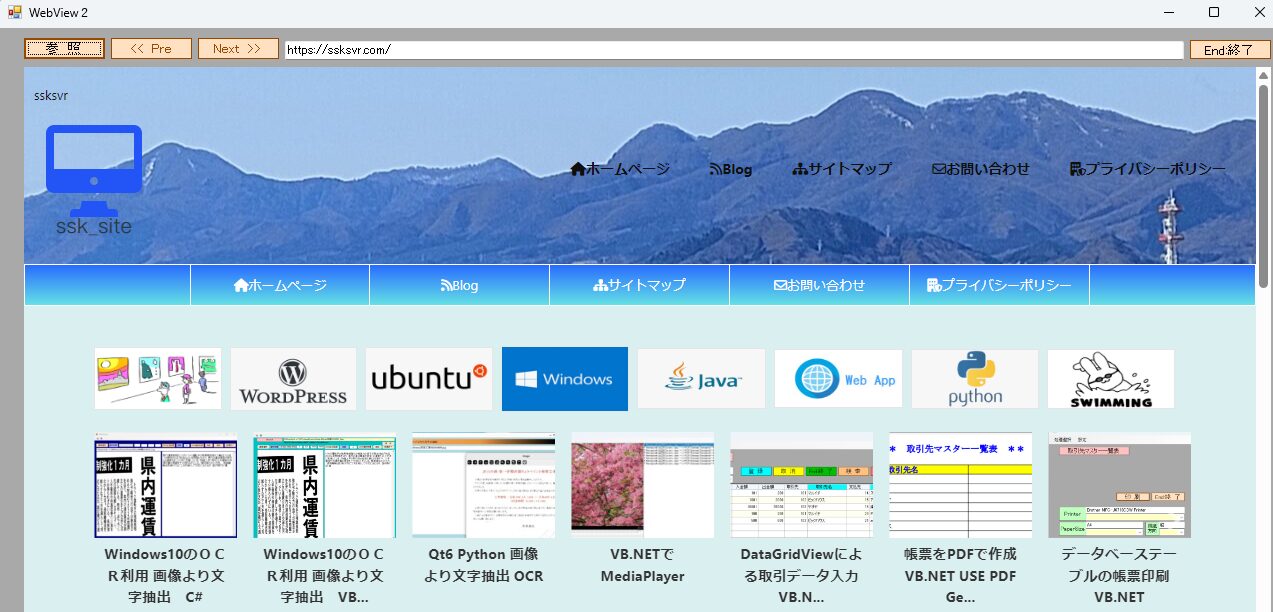Screen dimensions: 1273x612
Task: Open the gallery illustration icon in the logo row
Action: point(156,378)
